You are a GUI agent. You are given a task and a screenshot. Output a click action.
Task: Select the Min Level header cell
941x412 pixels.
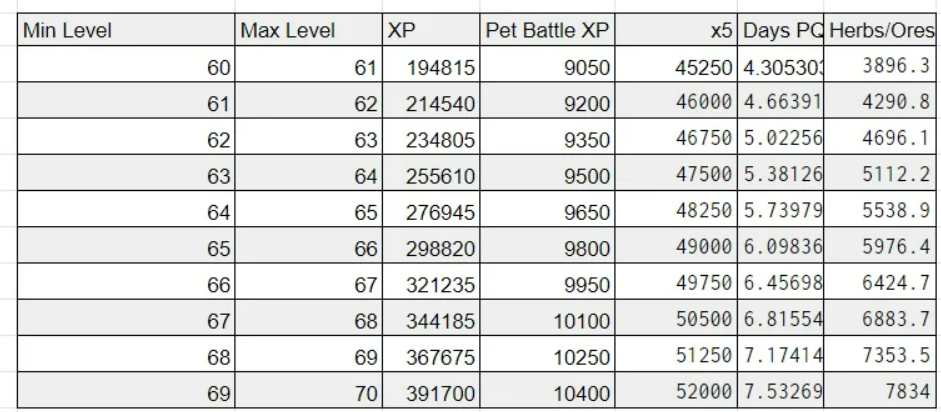[125, 31]
